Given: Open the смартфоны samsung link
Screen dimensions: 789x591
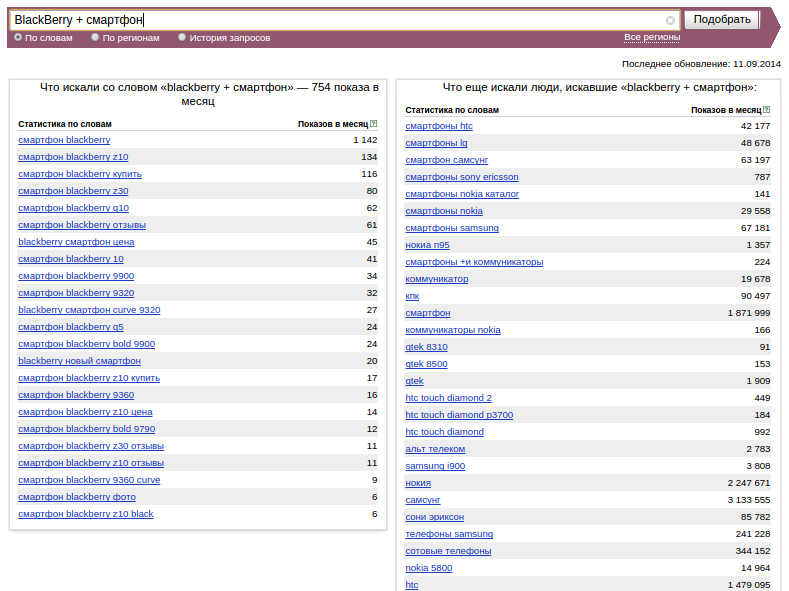Looking at the screenshot, I should pyautogui.click(x=452, y=228).
